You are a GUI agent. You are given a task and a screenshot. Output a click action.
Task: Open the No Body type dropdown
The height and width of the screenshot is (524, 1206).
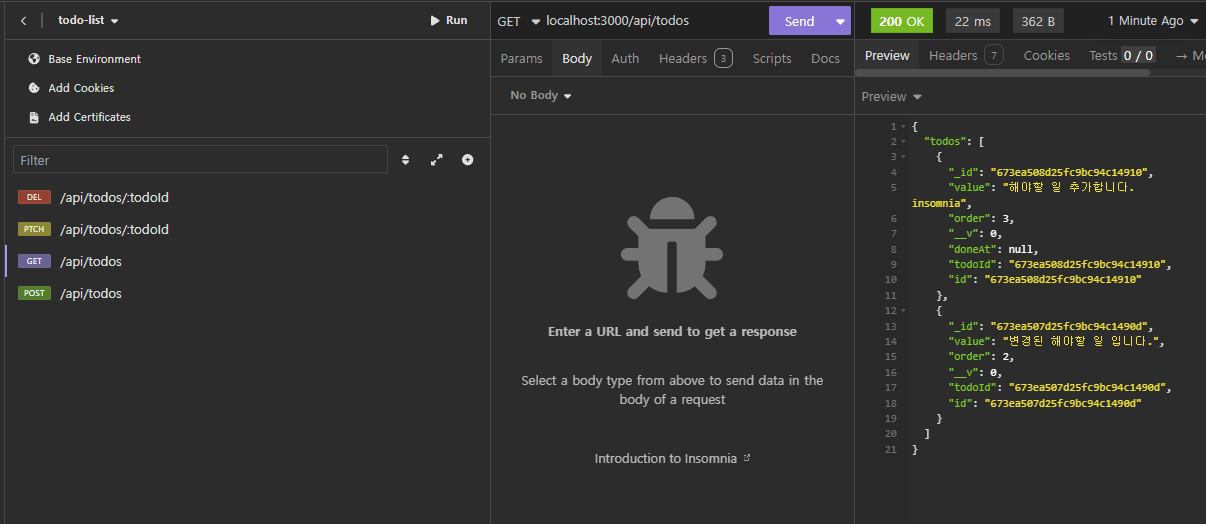[x=541, y=95]
